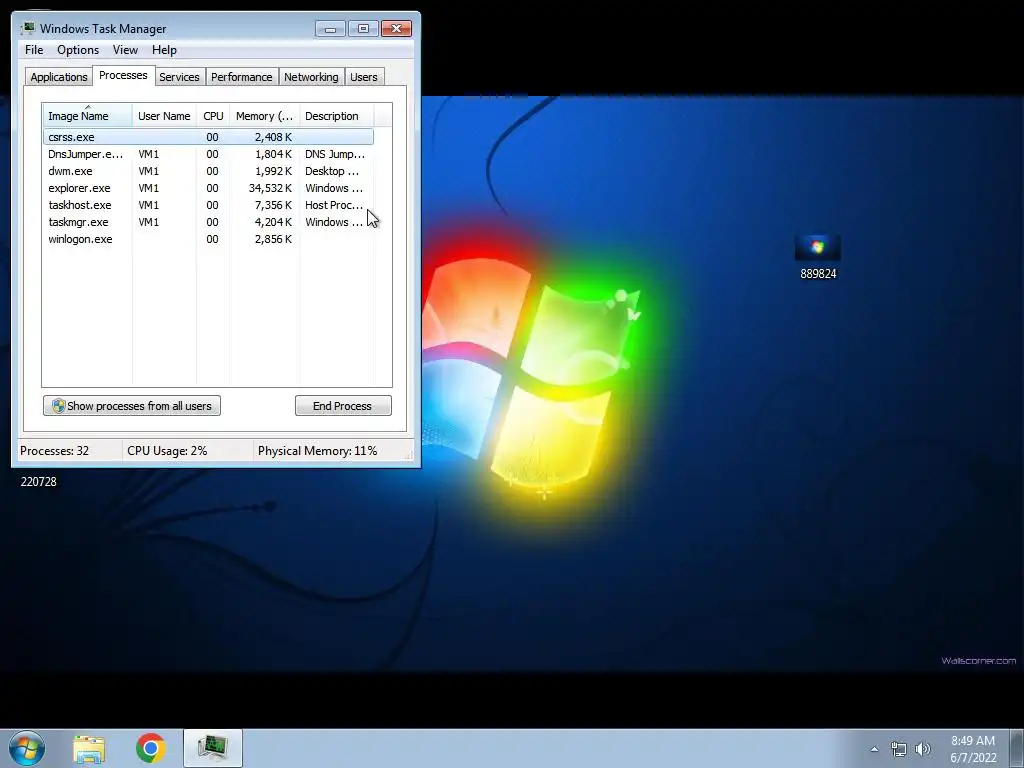Click the Task Manager taskbar button
The image size is (1024, 768).
(x=213, y=748)
